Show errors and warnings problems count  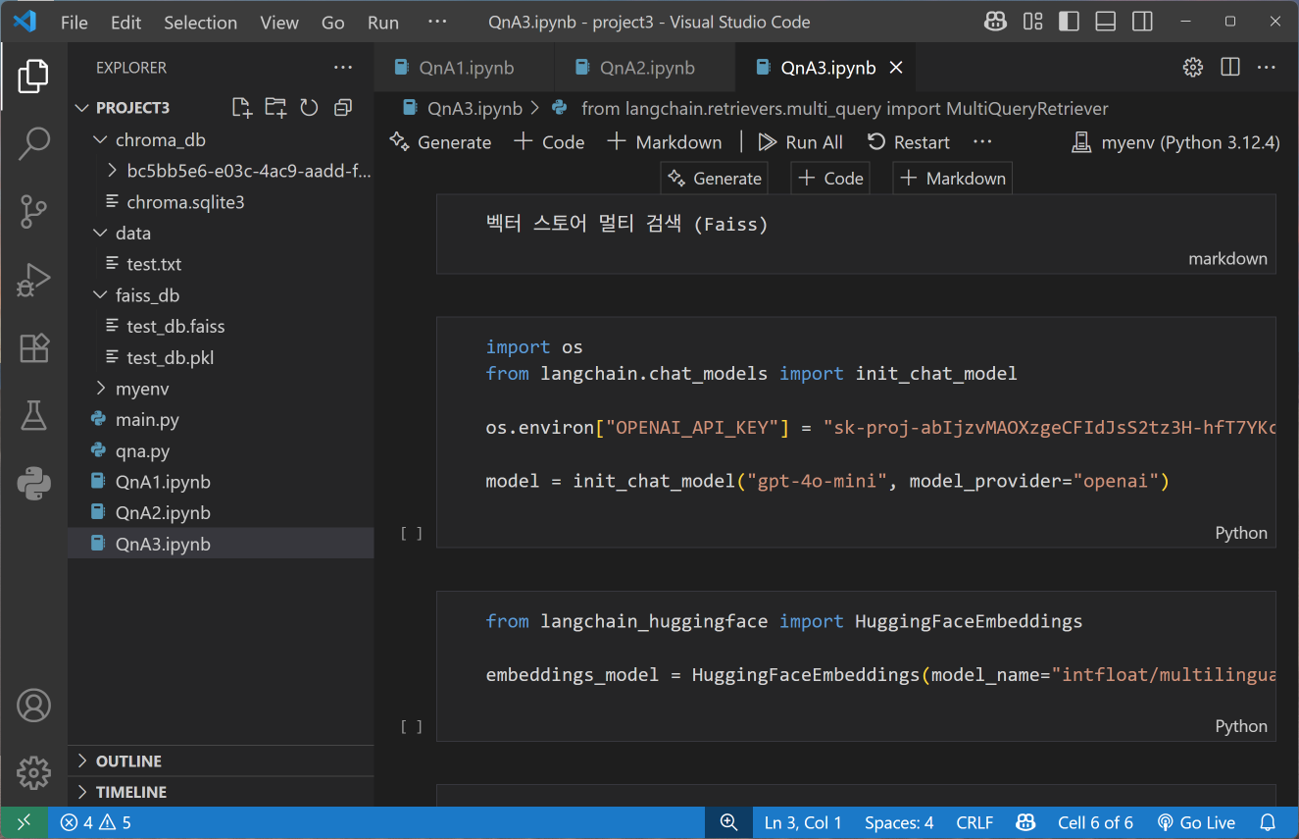[95, 823]
